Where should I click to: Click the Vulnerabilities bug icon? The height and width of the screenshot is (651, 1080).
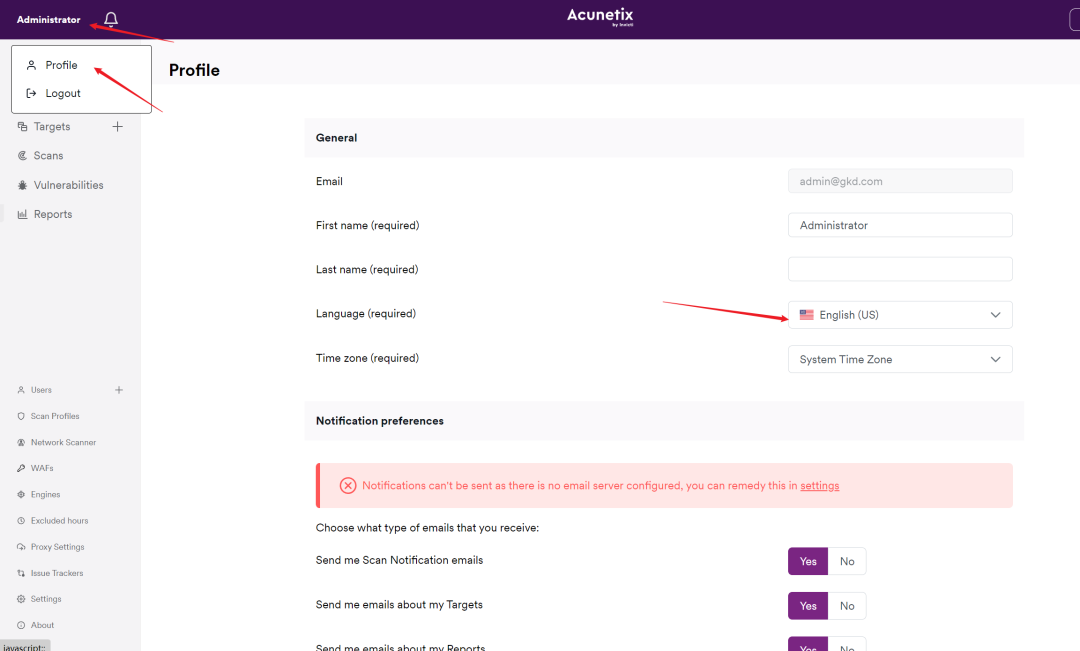[23, 185]
